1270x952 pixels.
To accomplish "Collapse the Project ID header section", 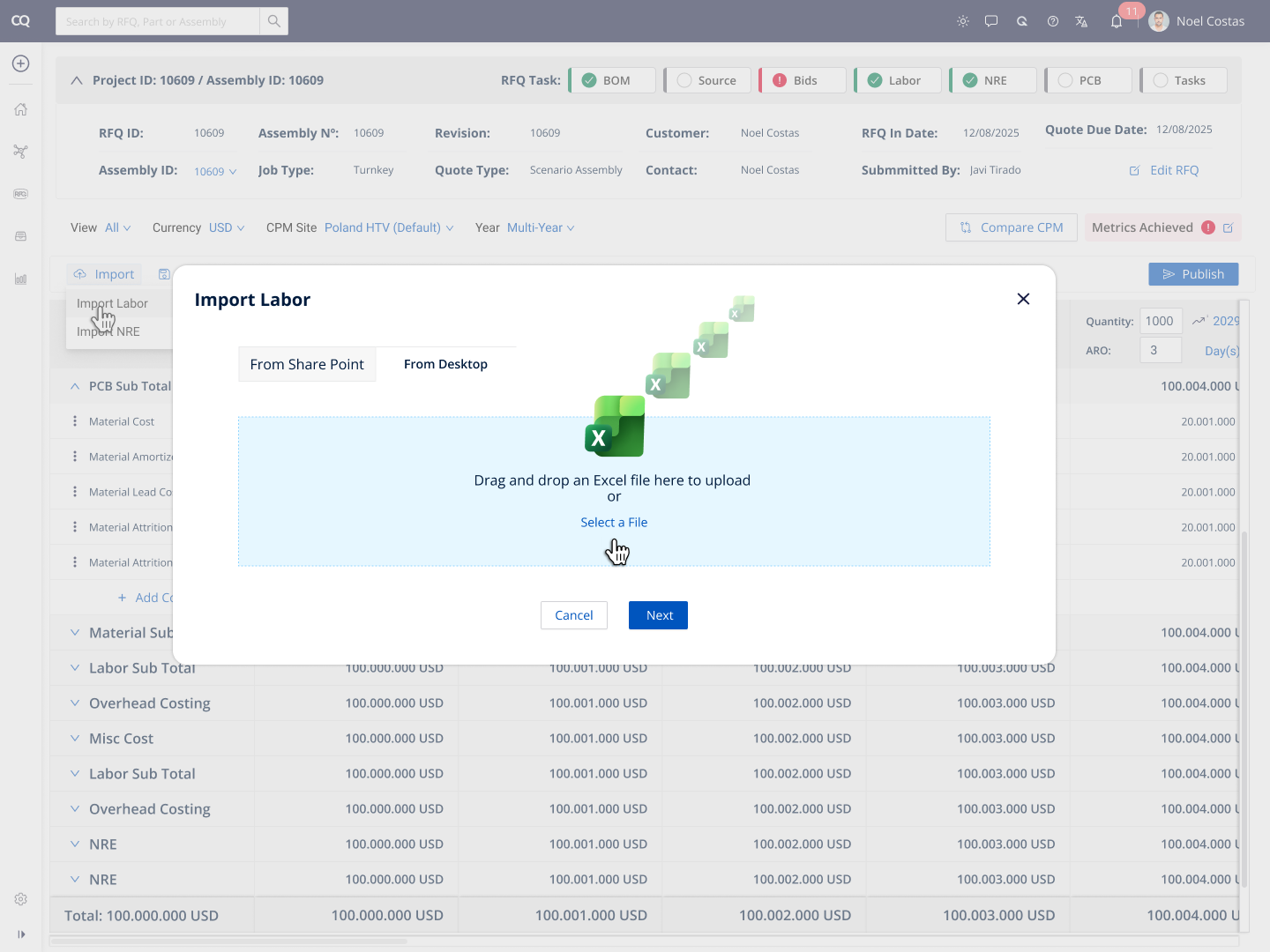I will 77,80.
